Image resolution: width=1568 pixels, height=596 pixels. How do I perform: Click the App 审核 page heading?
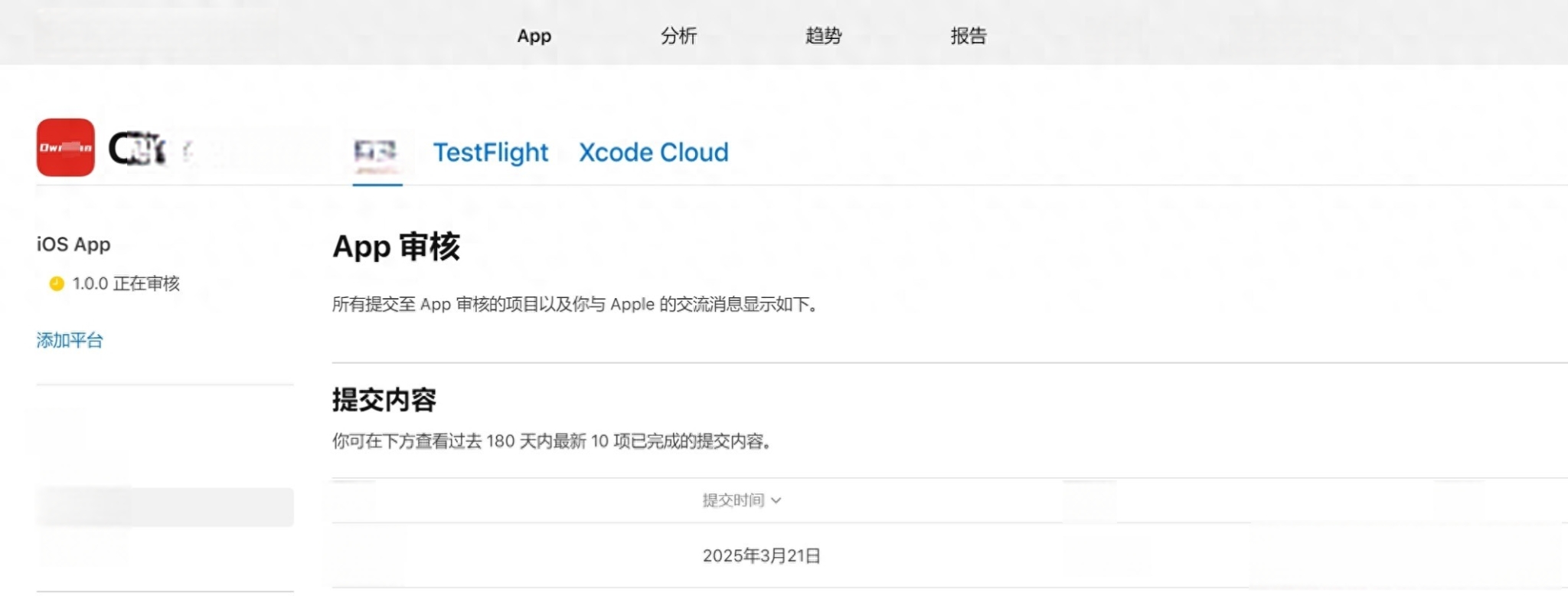(396, 247)
